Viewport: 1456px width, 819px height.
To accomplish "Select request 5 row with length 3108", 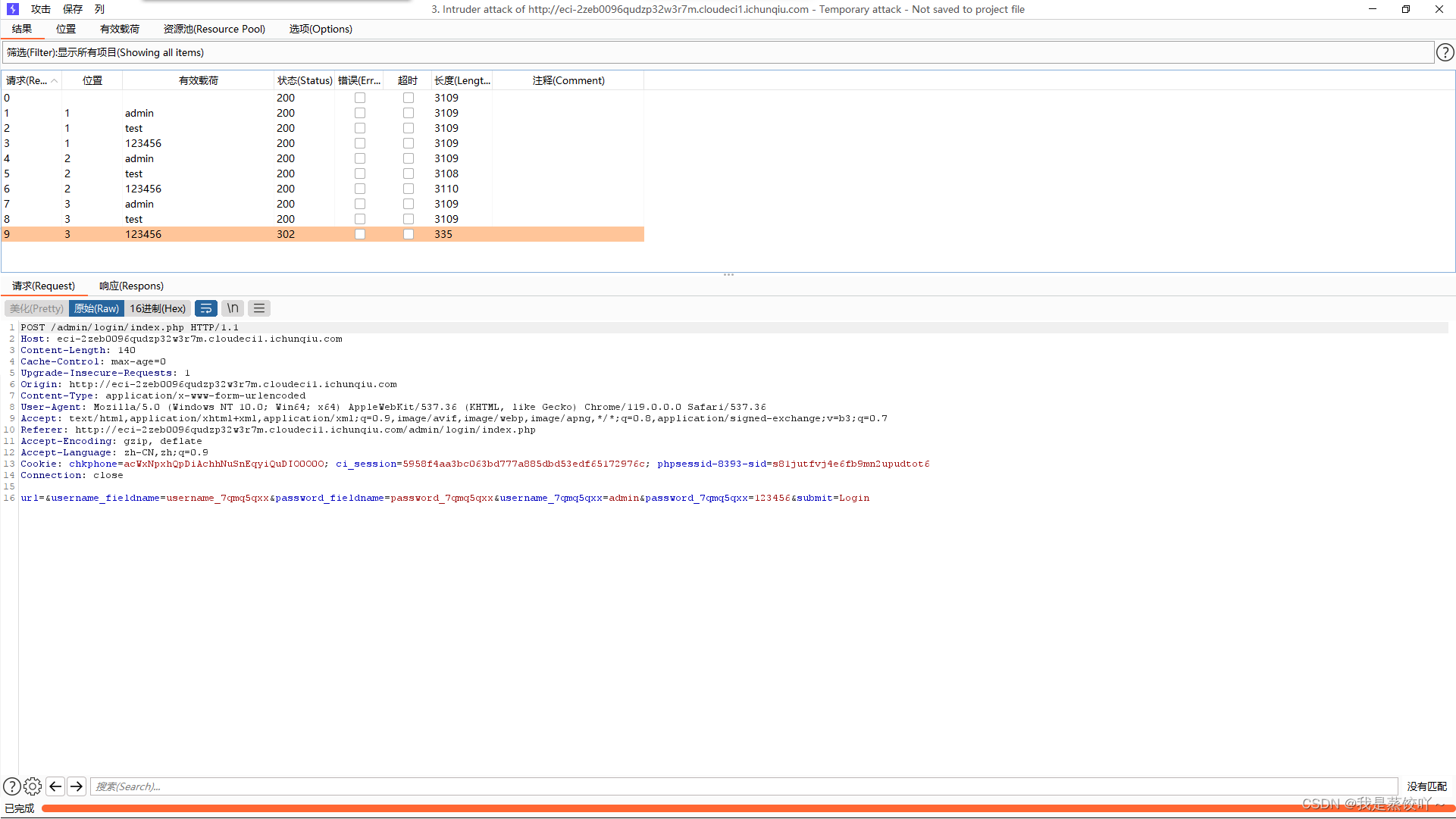I will tap(323, 173).
